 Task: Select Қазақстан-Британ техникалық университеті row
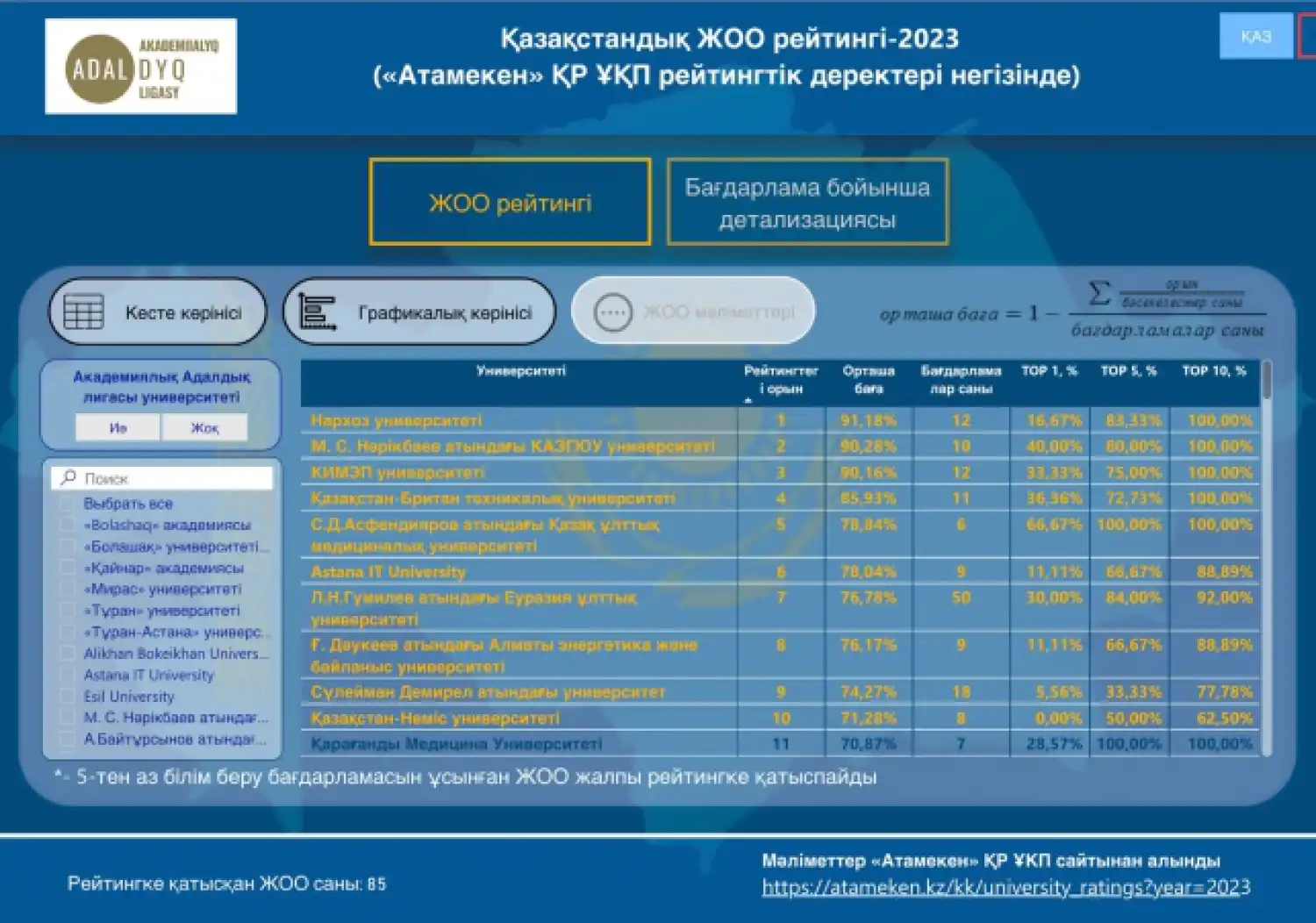pos(780,498)
